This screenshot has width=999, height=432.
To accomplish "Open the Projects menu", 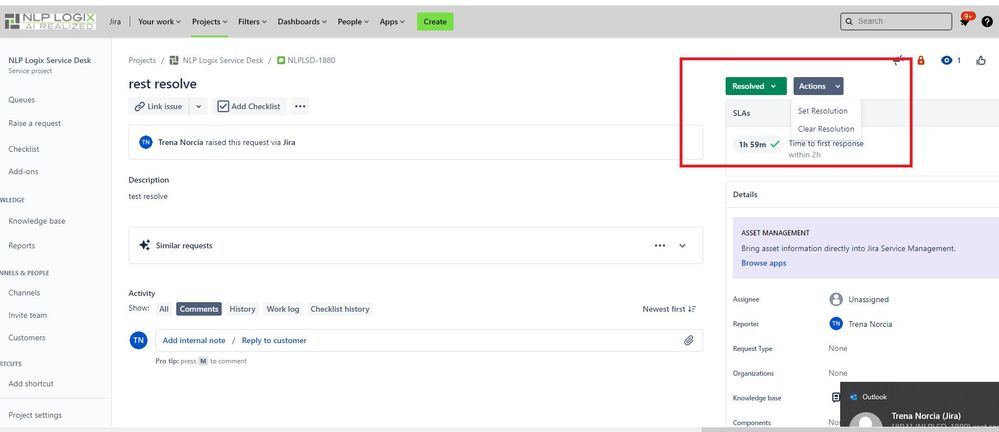I will coord(210,22).
